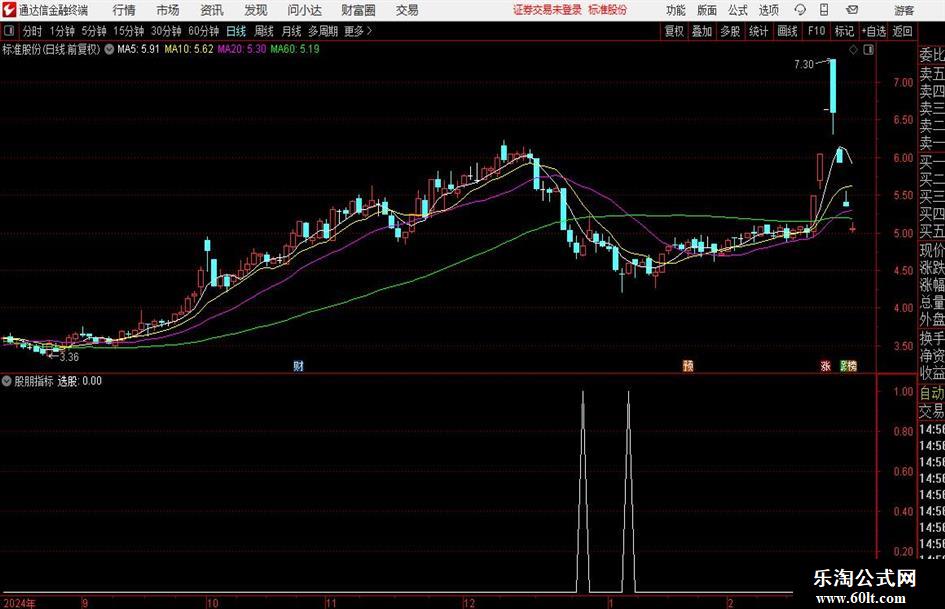Image resolution: width=945 pixels, height=609 pixels.
Task: Click the blue 财 event marker
Action: [298, 366]
